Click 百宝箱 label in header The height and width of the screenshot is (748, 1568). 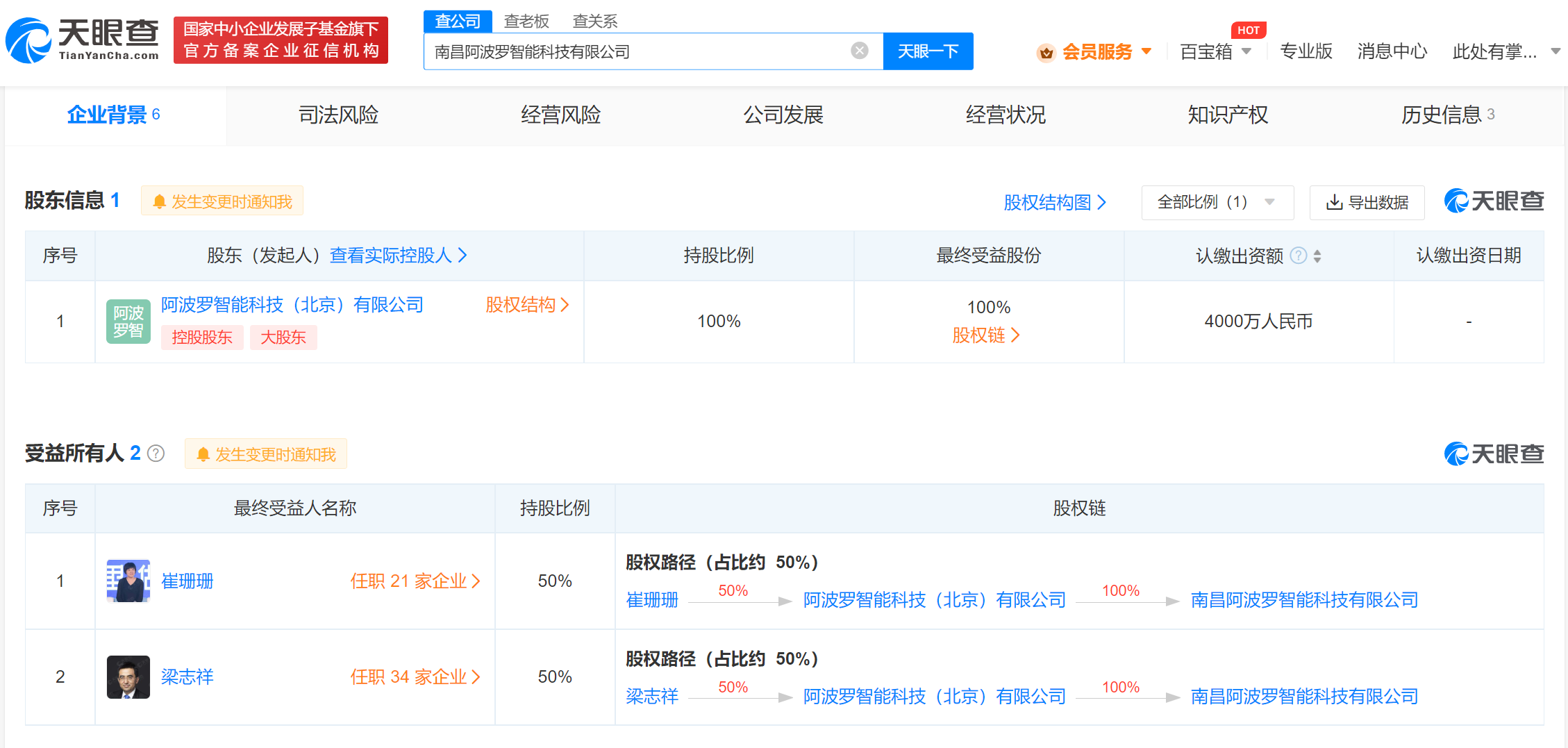click(x=1206, y=51)
